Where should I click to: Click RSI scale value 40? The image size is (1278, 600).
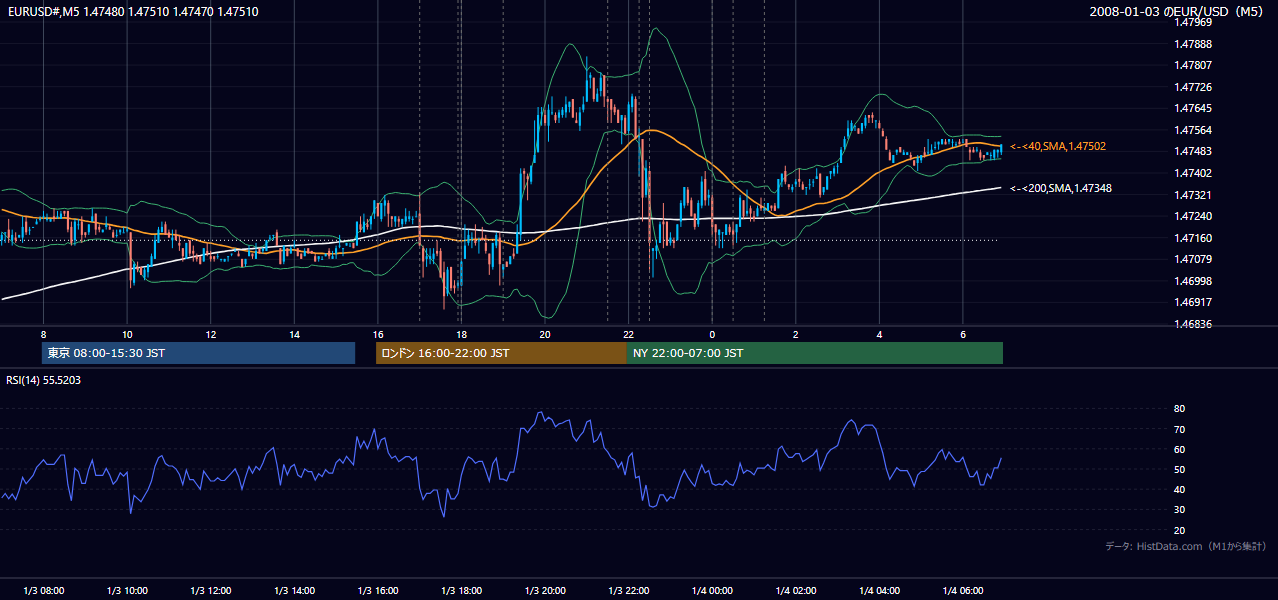1180,489
